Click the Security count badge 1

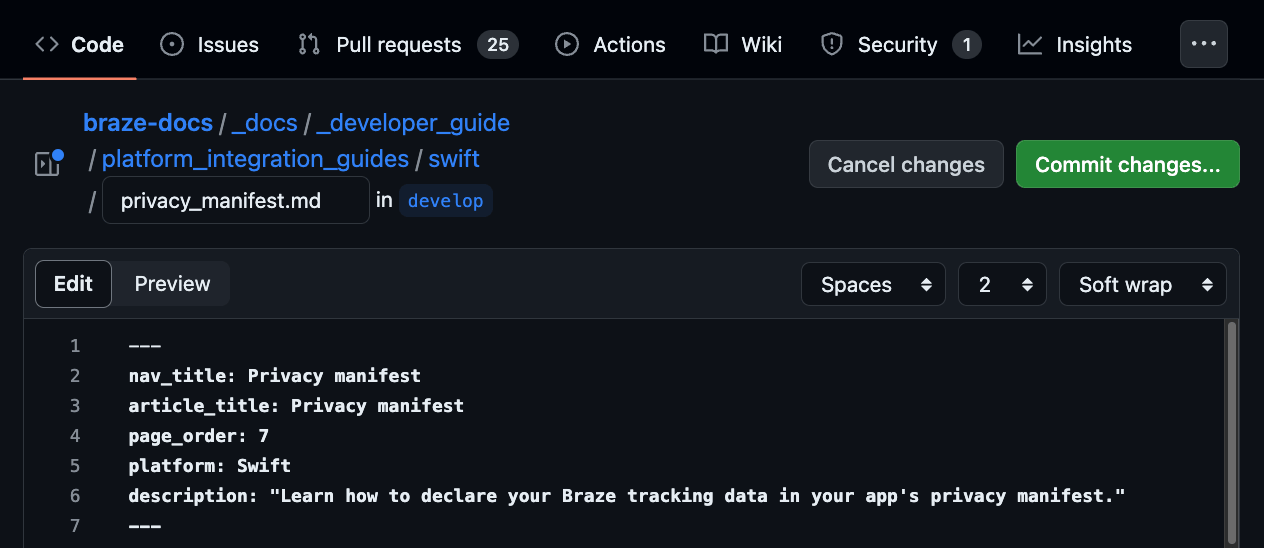[966, 44]
